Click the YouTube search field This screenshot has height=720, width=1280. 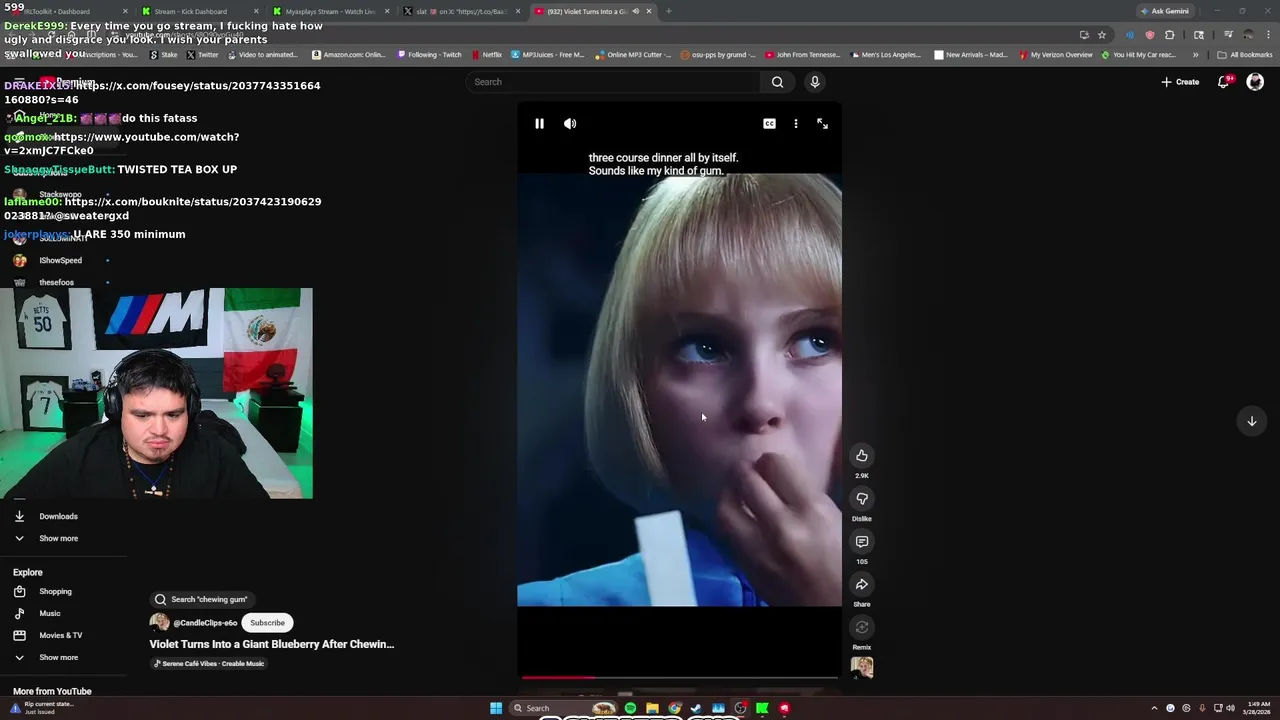coord(612,82)
